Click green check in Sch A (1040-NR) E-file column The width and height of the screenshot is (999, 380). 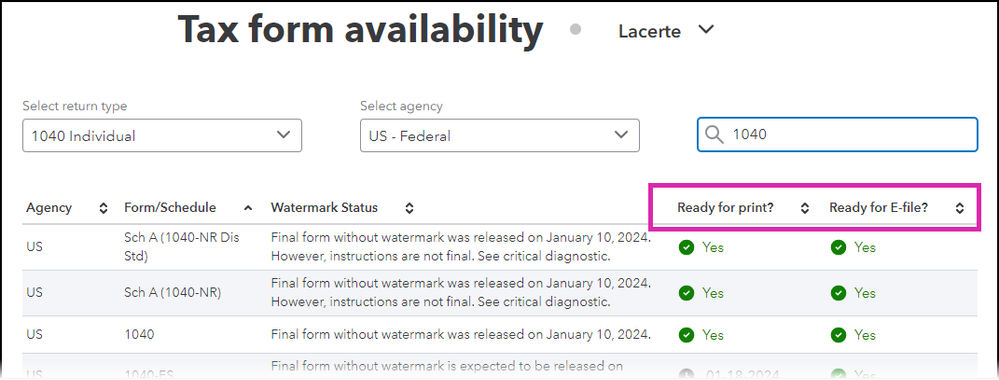tap(838, 293)
